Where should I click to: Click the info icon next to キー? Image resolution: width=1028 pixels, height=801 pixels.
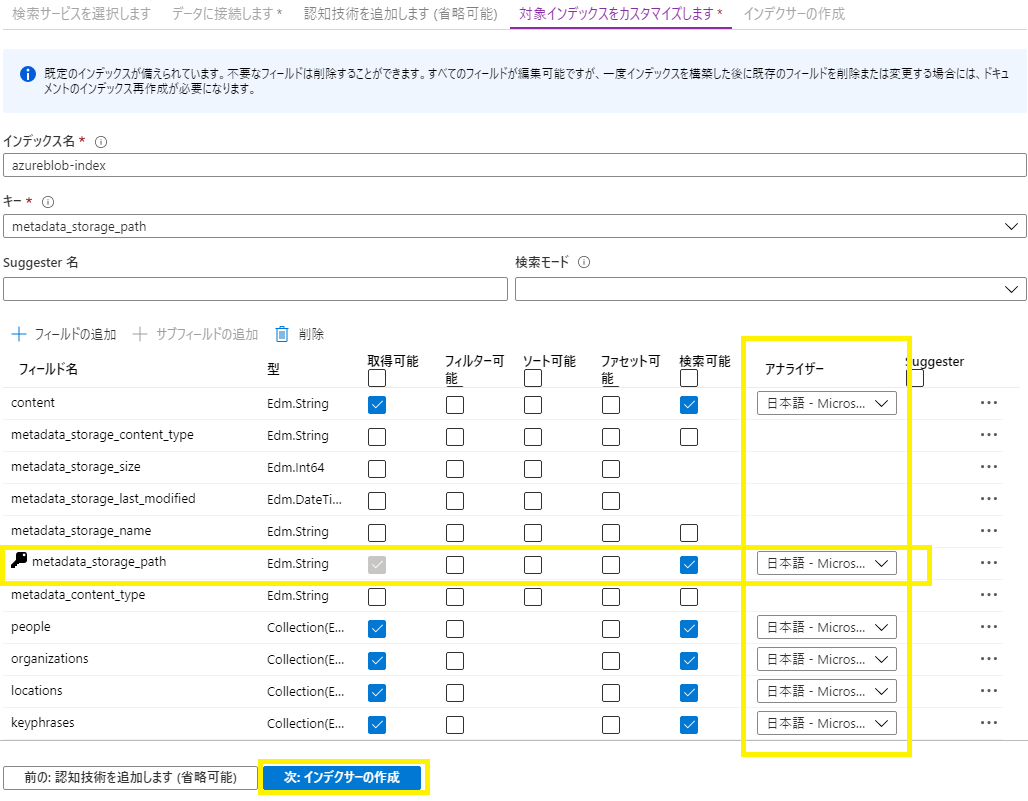click(48, 202)
